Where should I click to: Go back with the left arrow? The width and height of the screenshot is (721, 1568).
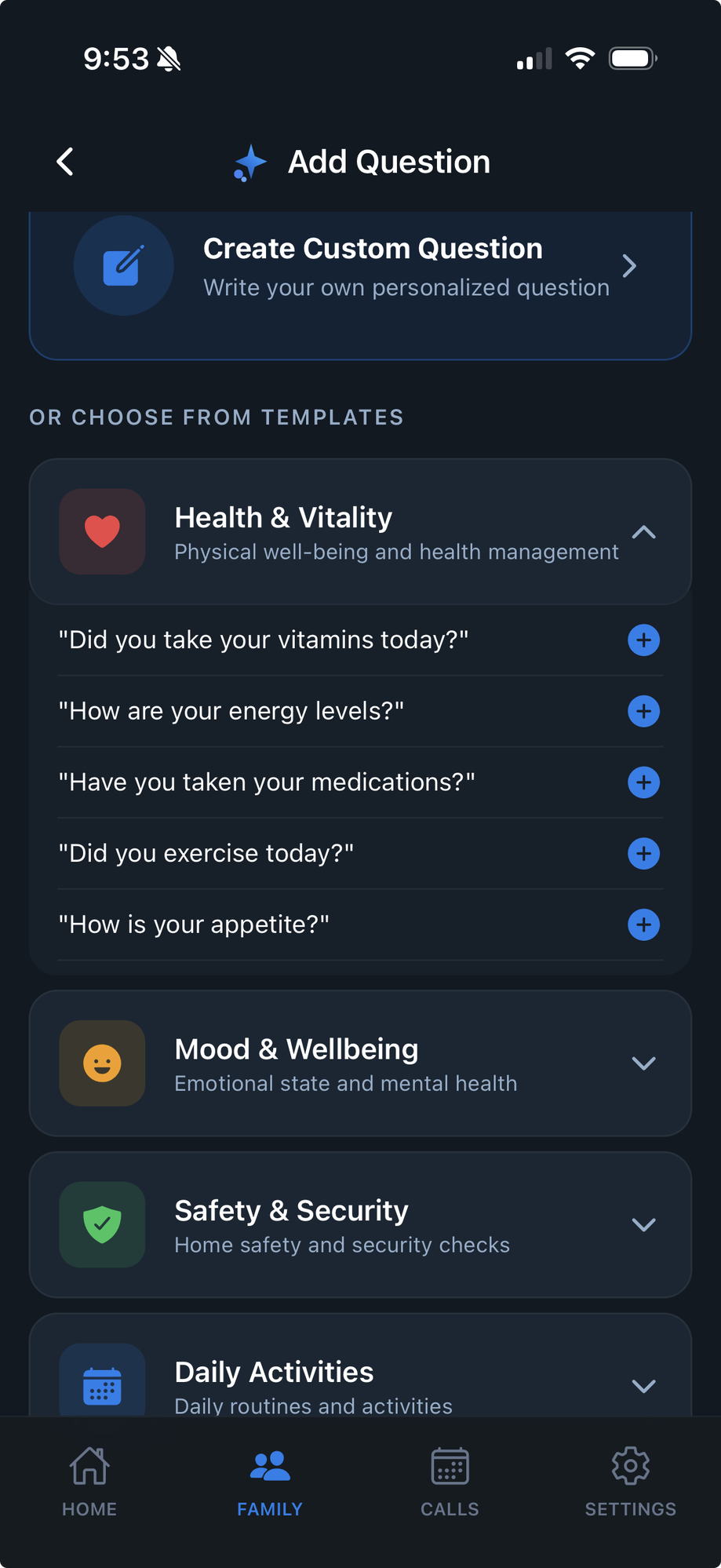(65, 162)
